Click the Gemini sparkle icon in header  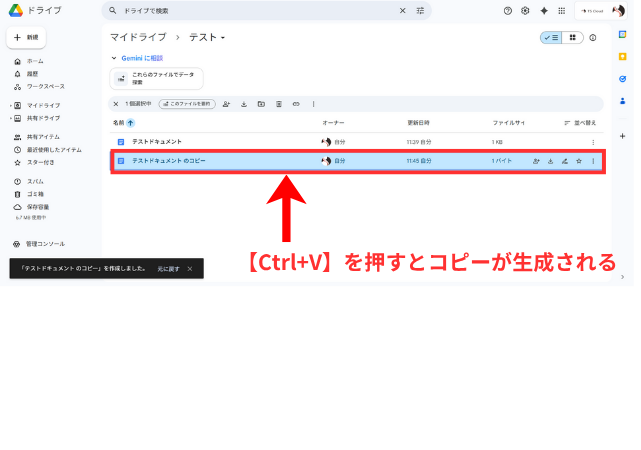pyautogui.click(x=543, y=11)
